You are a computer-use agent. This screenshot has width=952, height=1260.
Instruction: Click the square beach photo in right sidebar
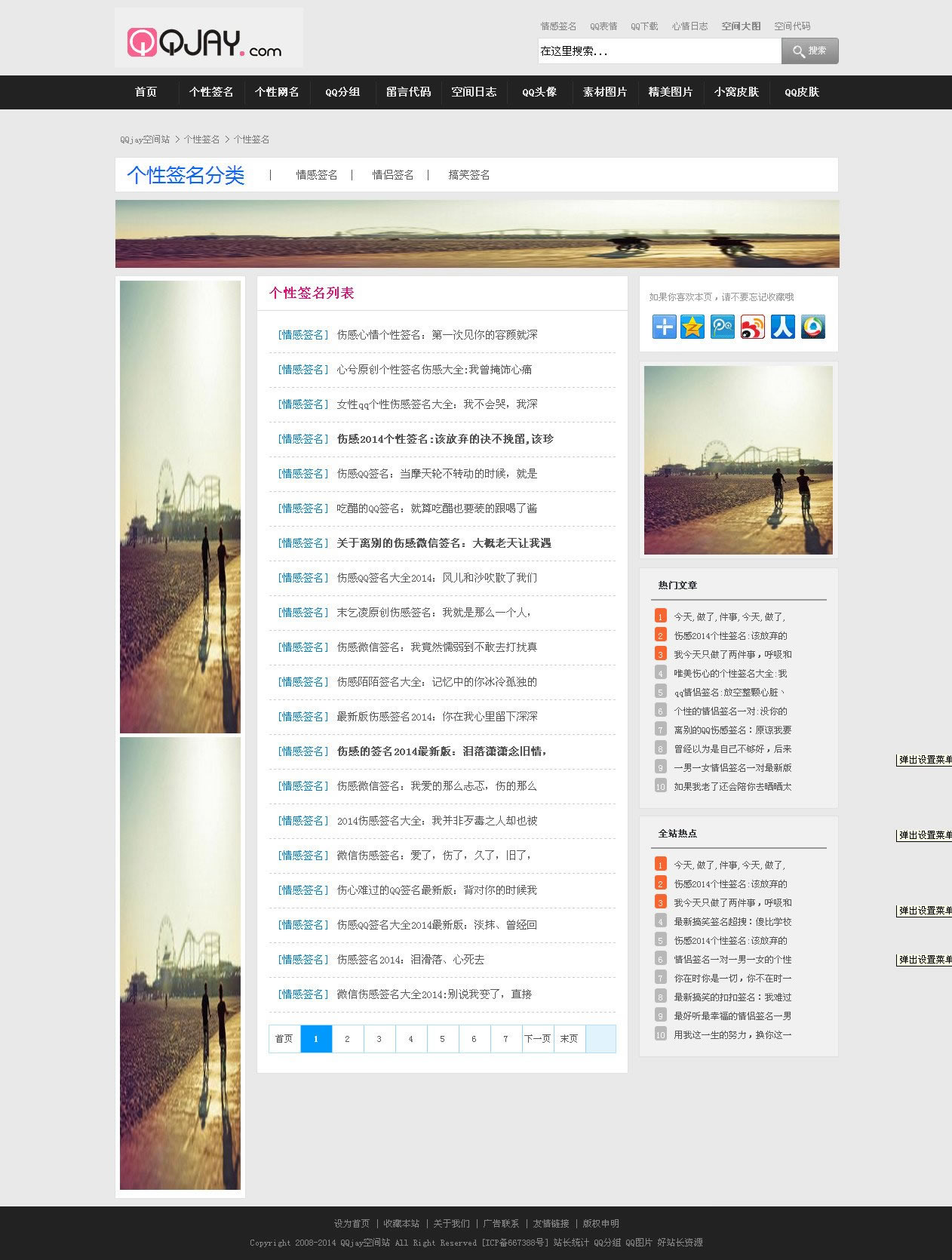739,460
